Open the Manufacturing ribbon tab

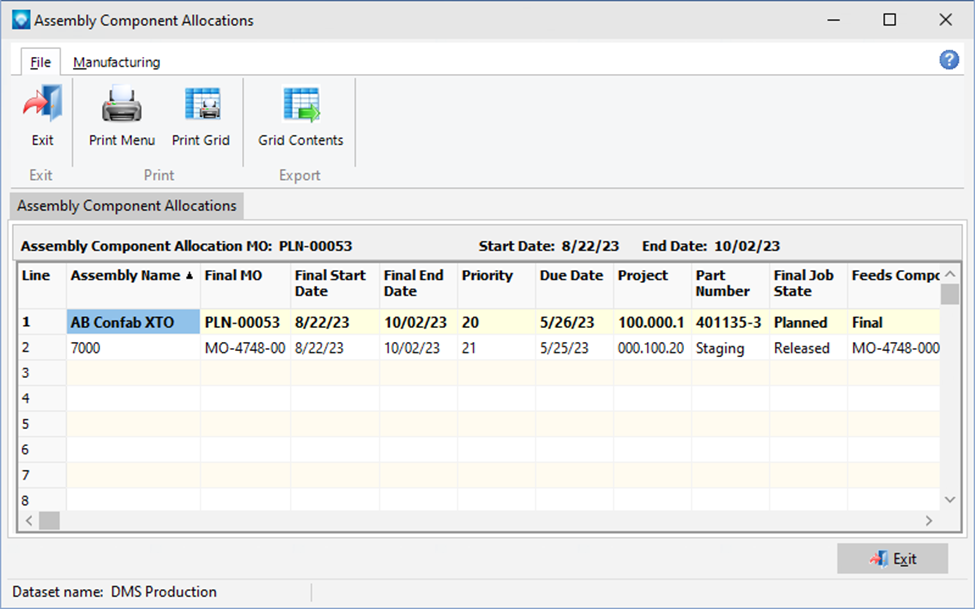point(116,62)
